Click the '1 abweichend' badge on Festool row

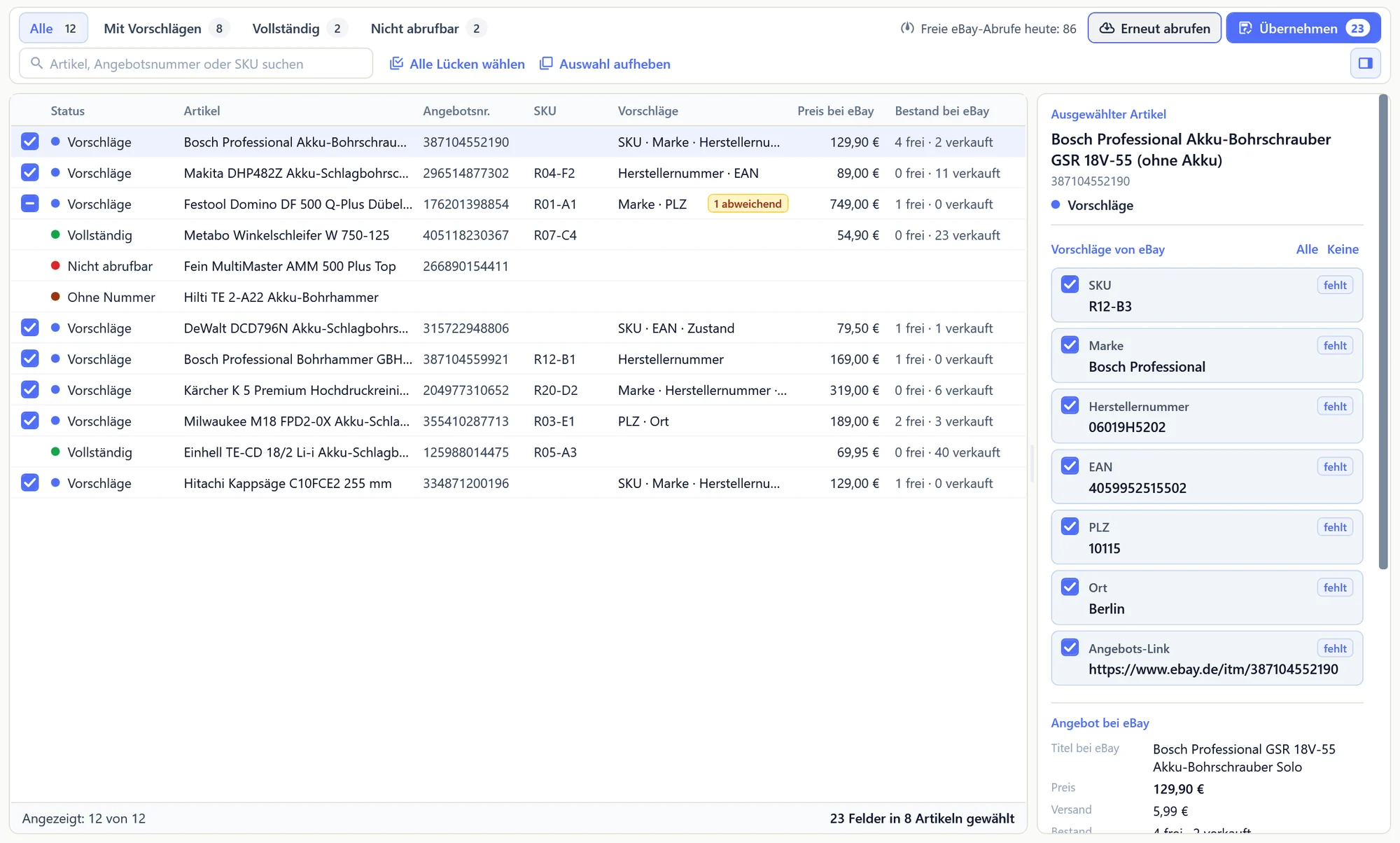tap(748, 204)
